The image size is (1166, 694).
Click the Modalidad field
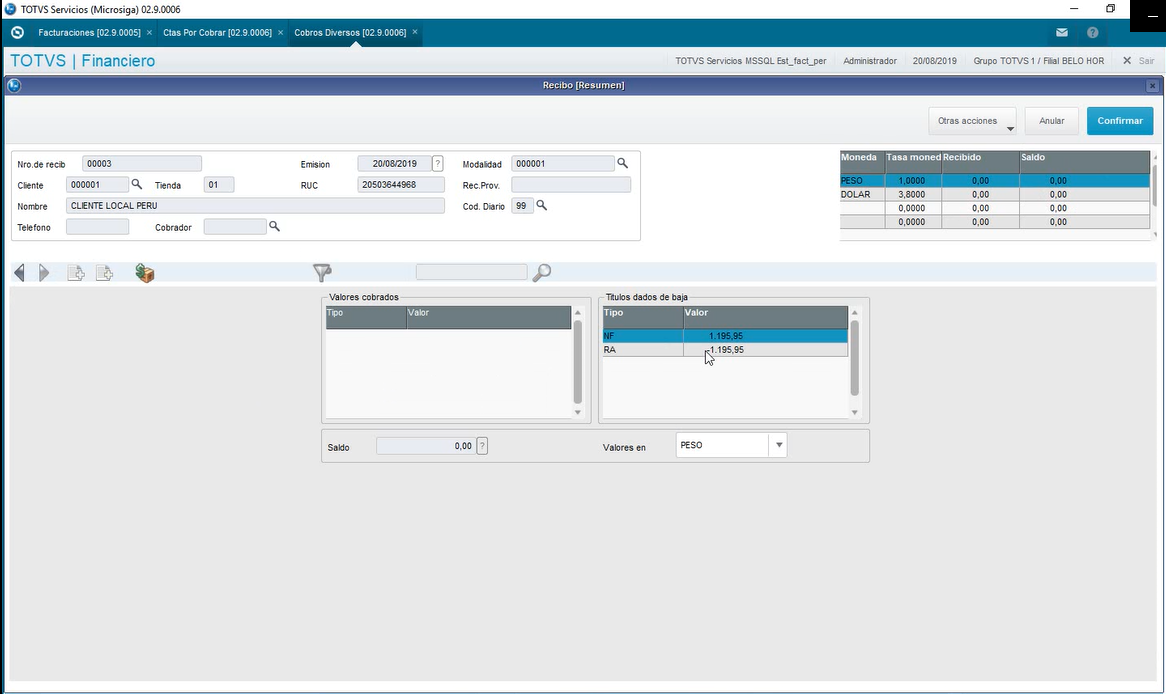click(x=563, y=164)
